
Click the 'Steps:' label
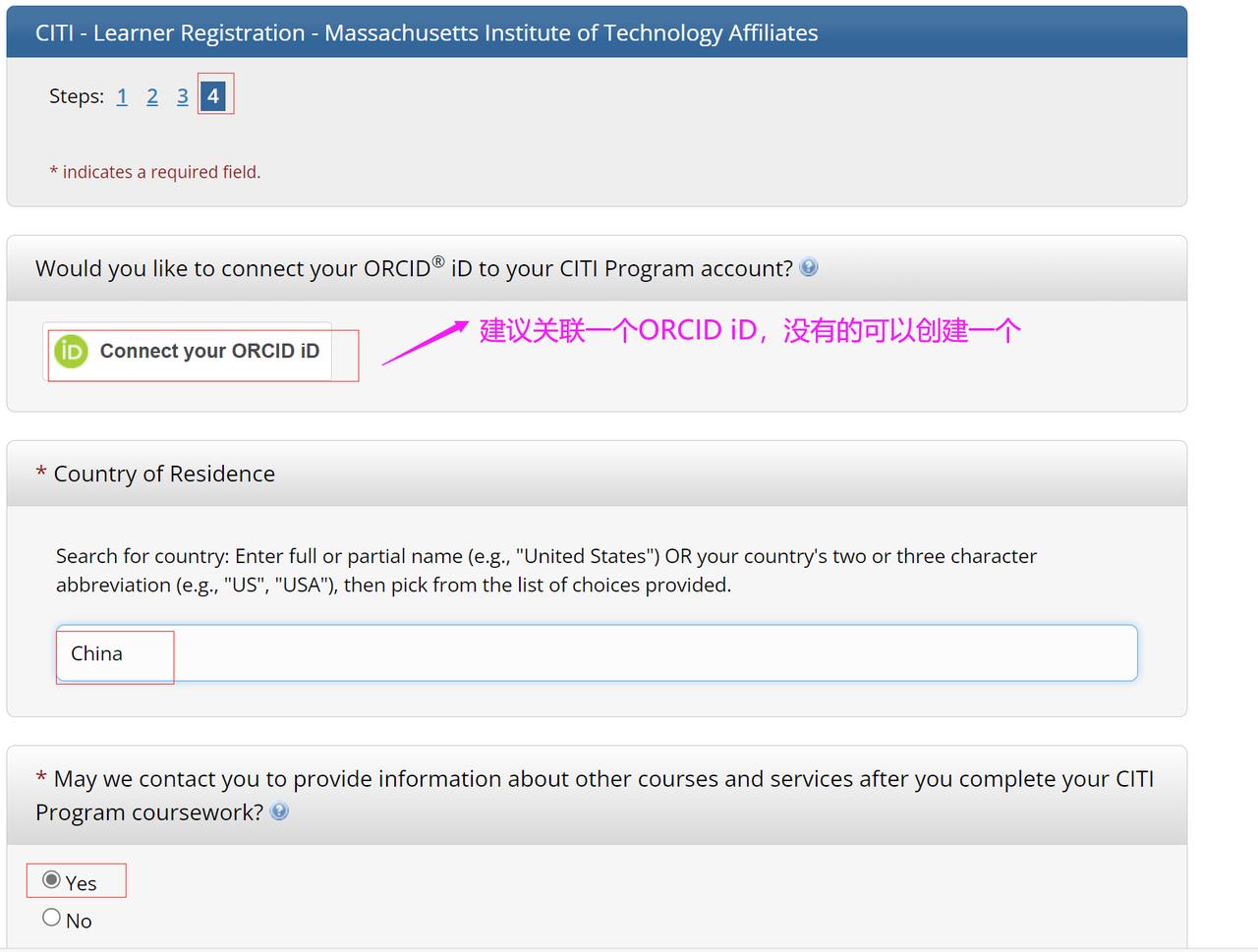[x=77, y=96]
